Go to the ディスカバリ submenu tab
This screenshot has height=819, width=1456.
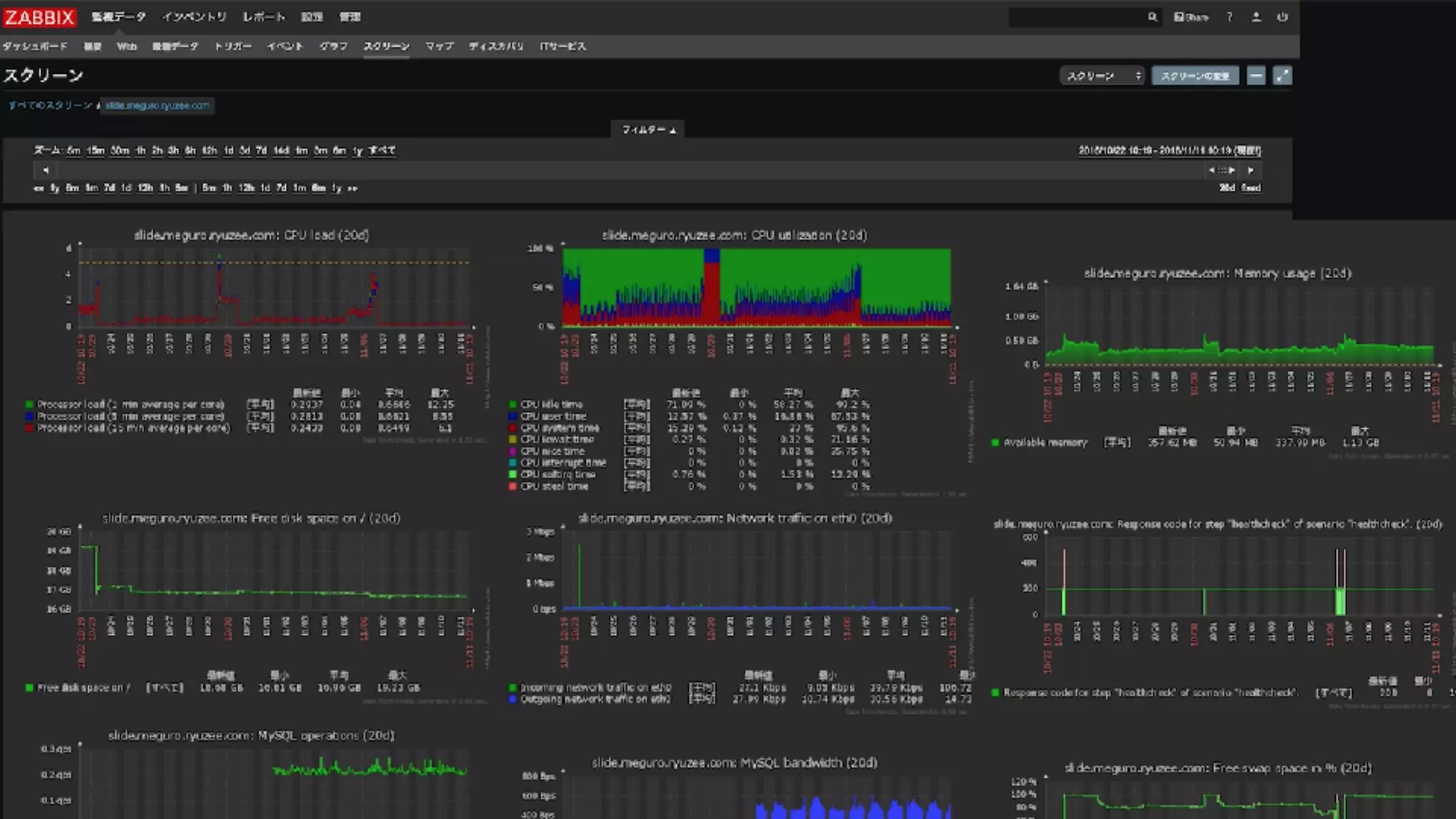tap(496, 46)
